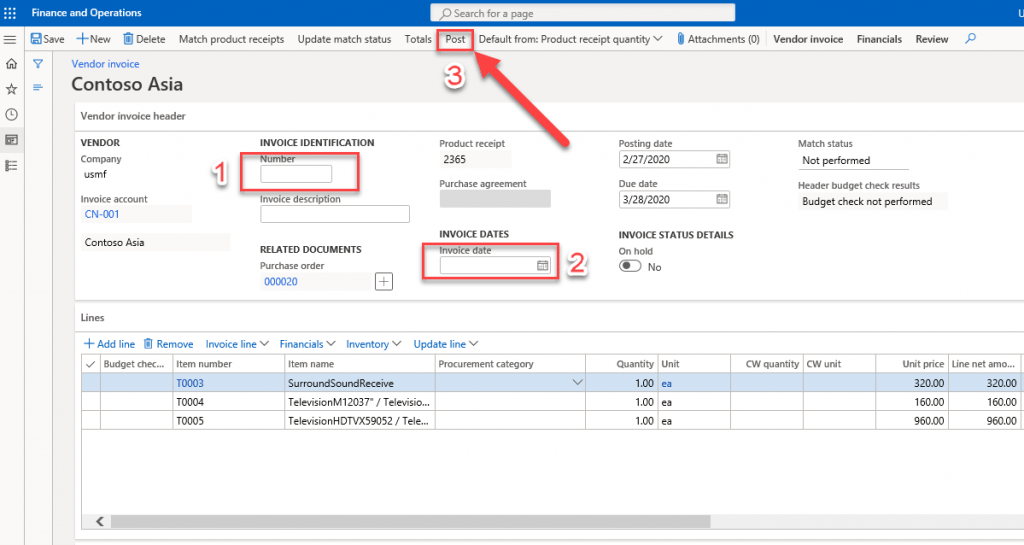This screenshot has height=545, width=1024.
Task: Click Product receipt value 2365
Action: click(x=475, y=159)
